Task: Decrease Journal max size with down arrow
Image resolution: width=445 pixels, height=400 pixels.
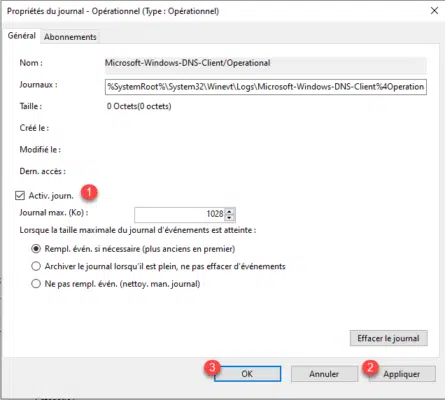Action: [229, 218]
